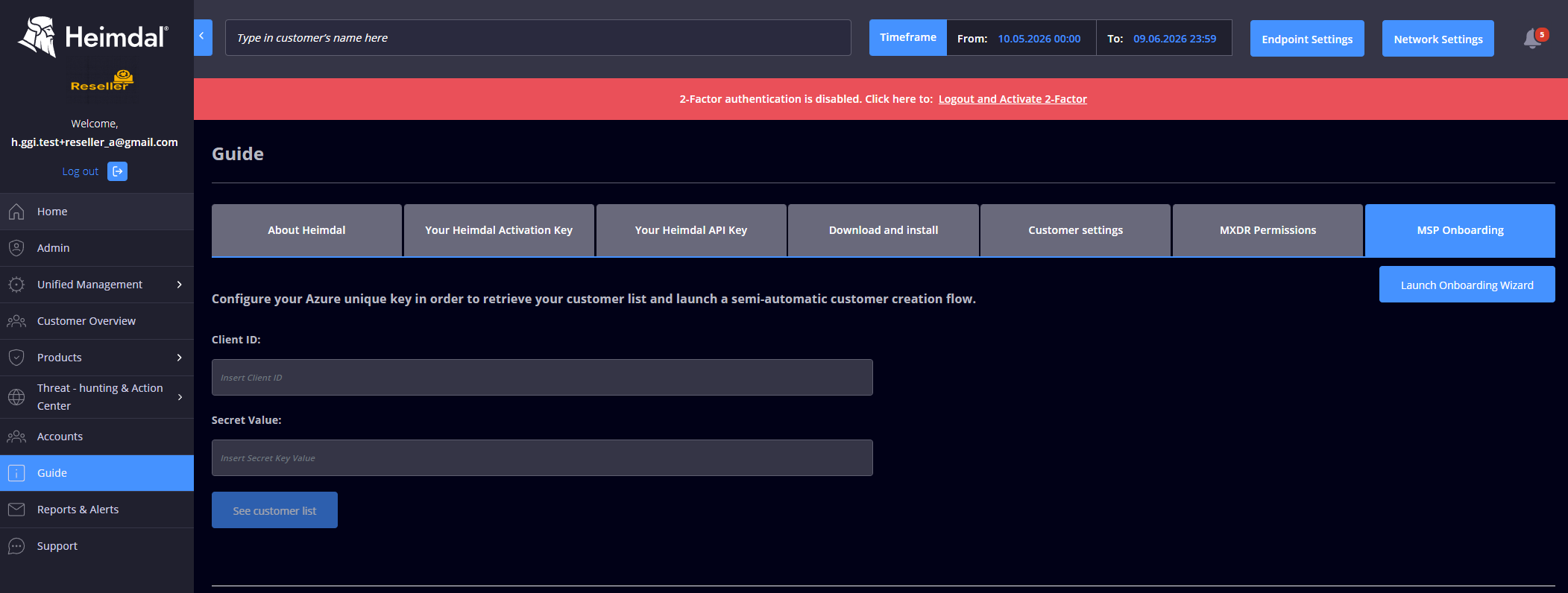
Task: Click the Admin user shield icon
Action: pos(16,248)
